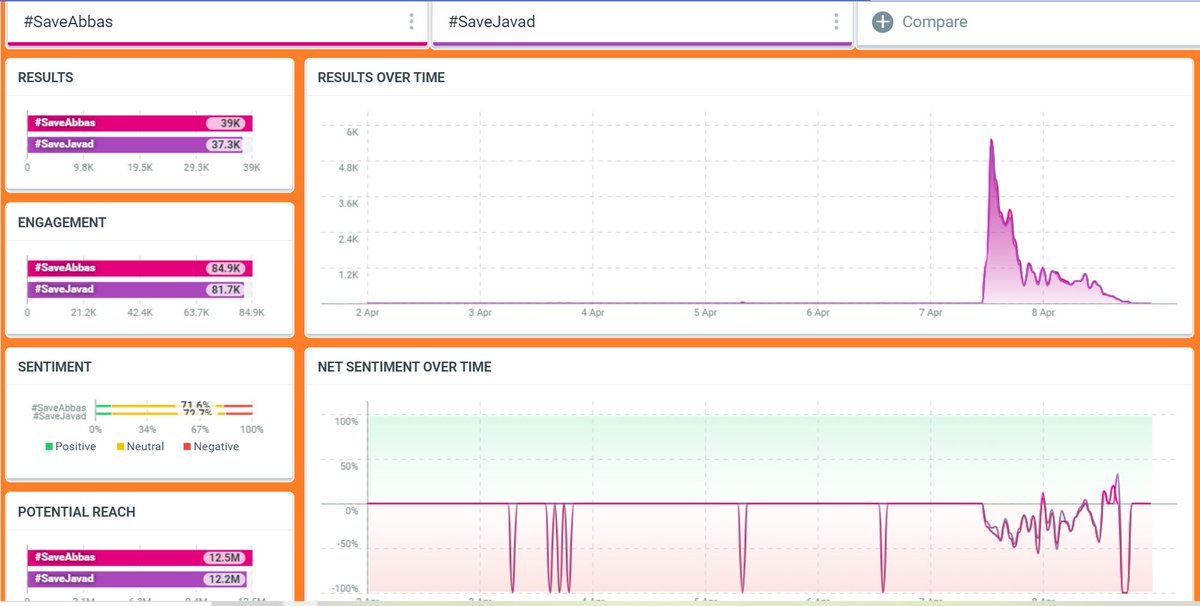Screen dimensions: 1200x606
Task: Click the SENTIMENT panel title
Action: tap(55, 367)
